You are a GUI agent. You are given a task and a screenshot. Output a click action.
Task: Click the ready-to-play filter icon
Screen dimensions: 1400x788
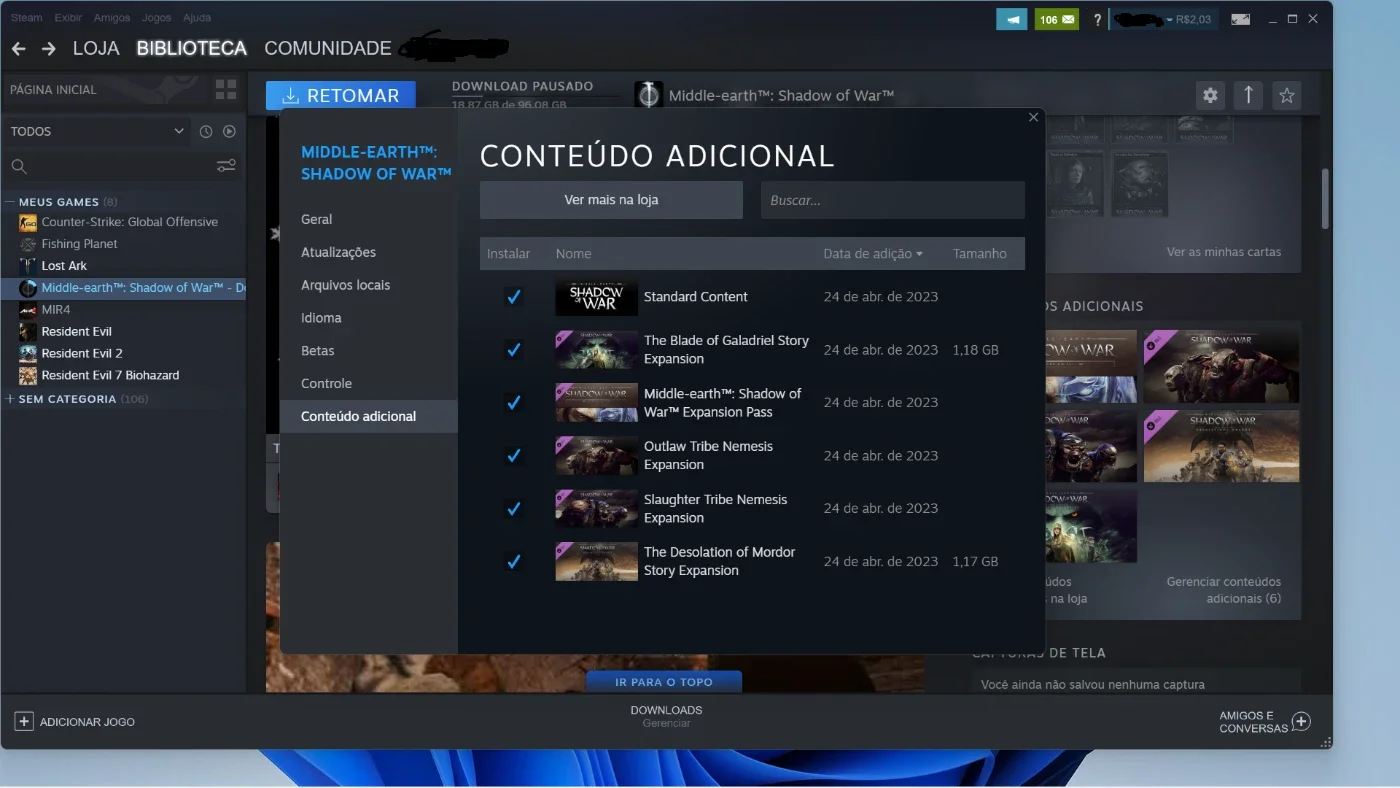pyautogui.click(x=229, y=131)
